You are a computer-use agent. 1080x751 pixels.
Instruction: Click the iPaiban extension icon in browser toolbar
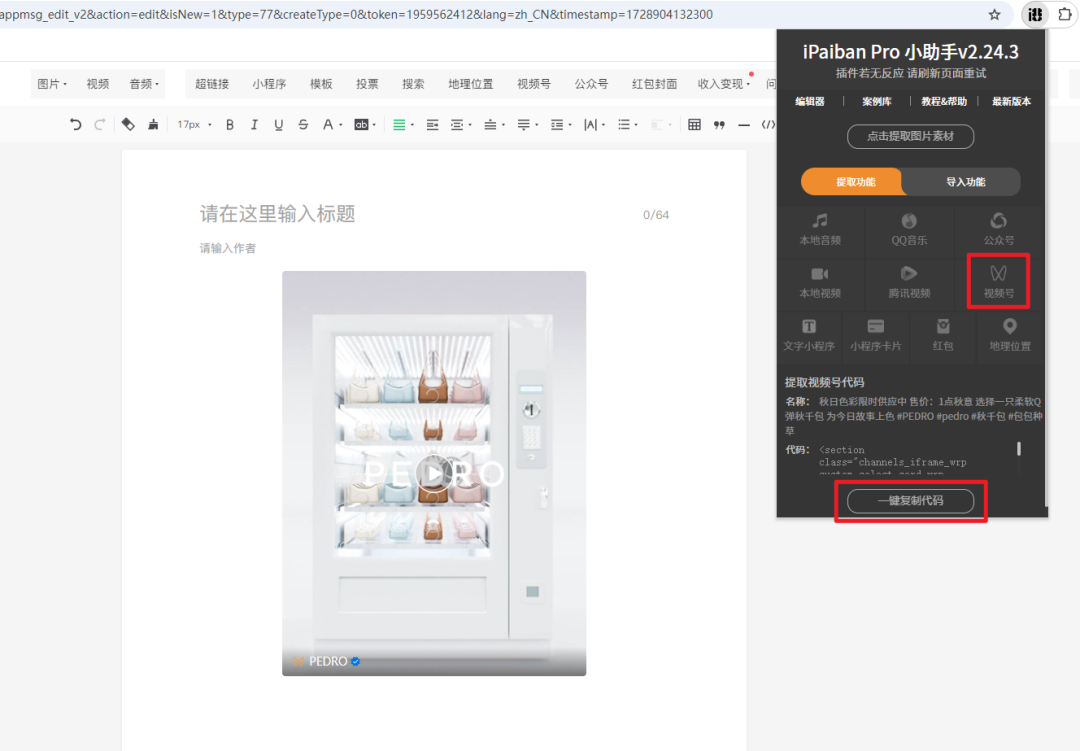click(1035, 14)
